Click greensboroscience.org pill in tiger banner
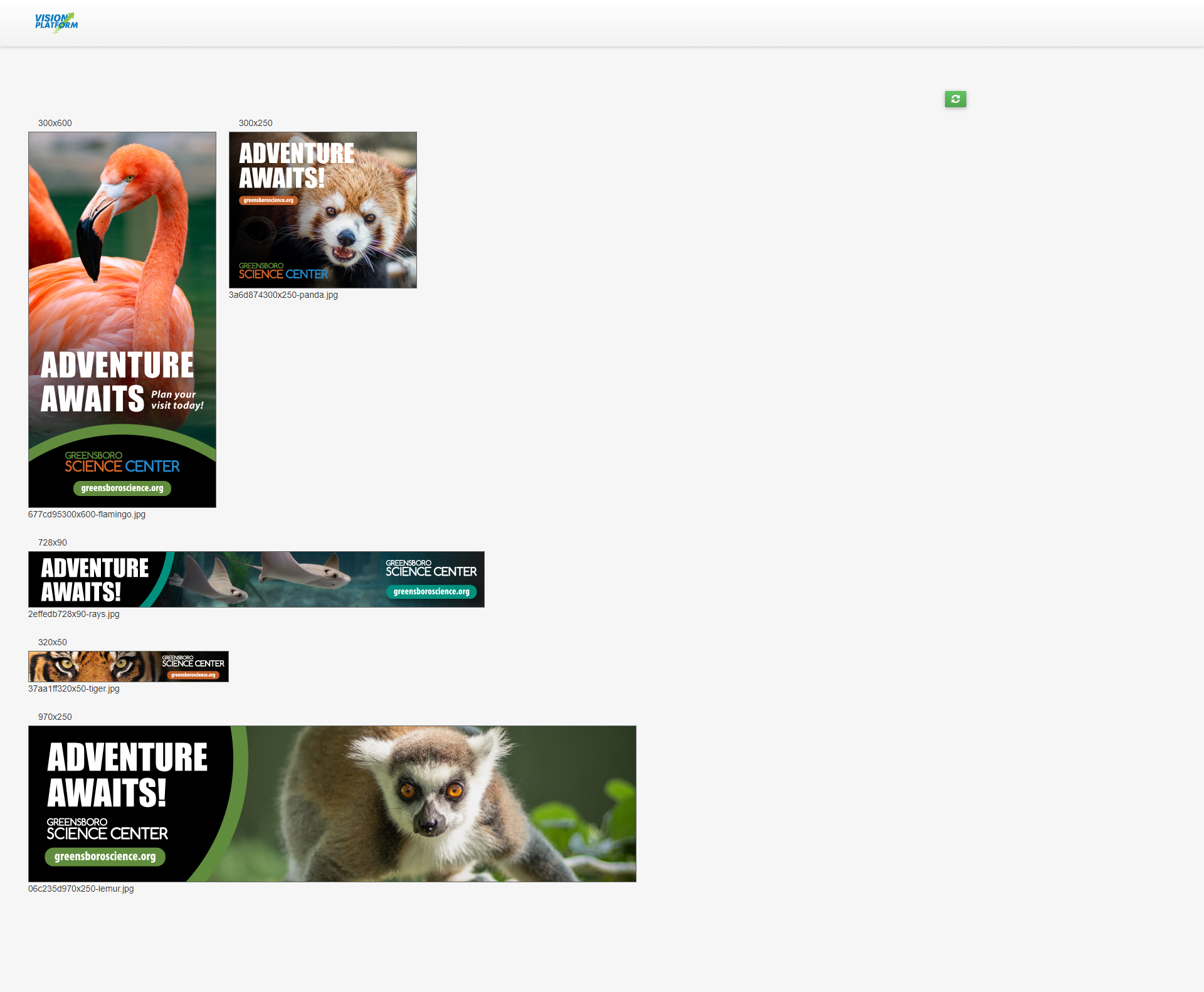Image resolution: width=1204 pixels, height=992 pixels. (x=193, y=675)
